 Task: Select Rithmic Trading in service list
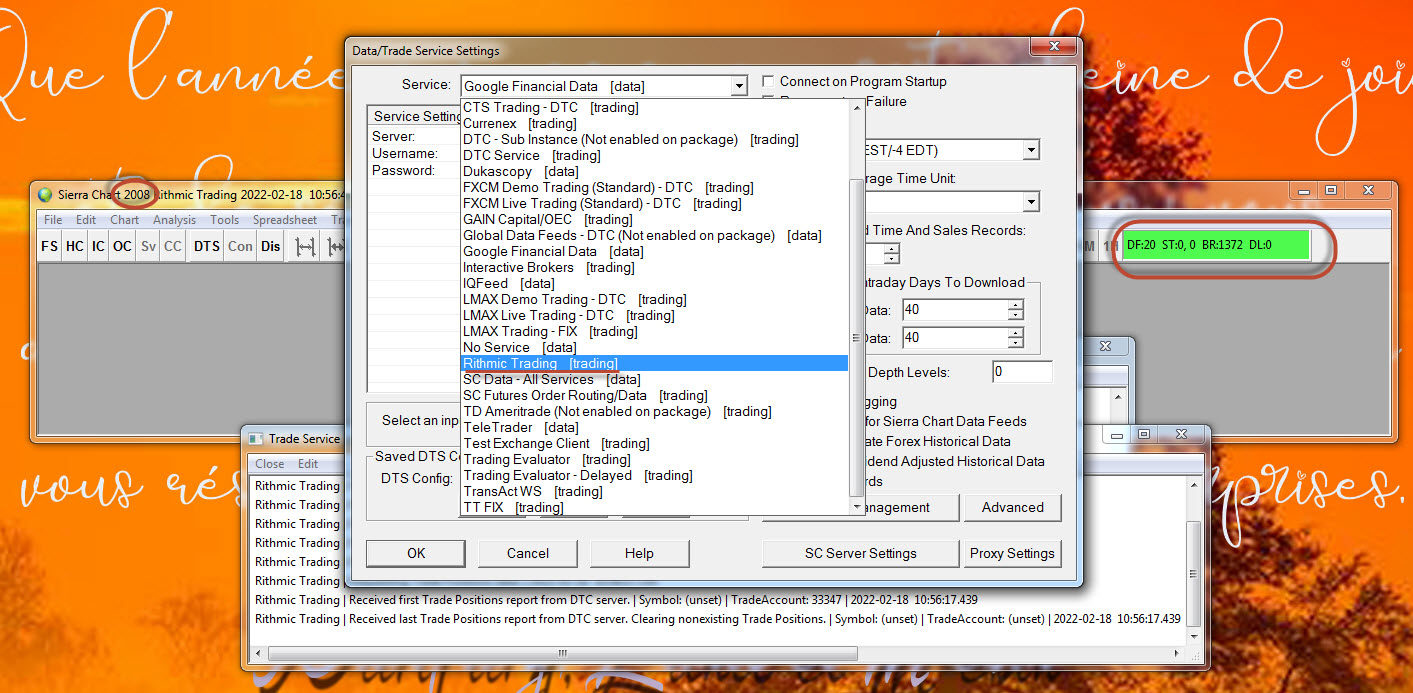pos(654,363)
